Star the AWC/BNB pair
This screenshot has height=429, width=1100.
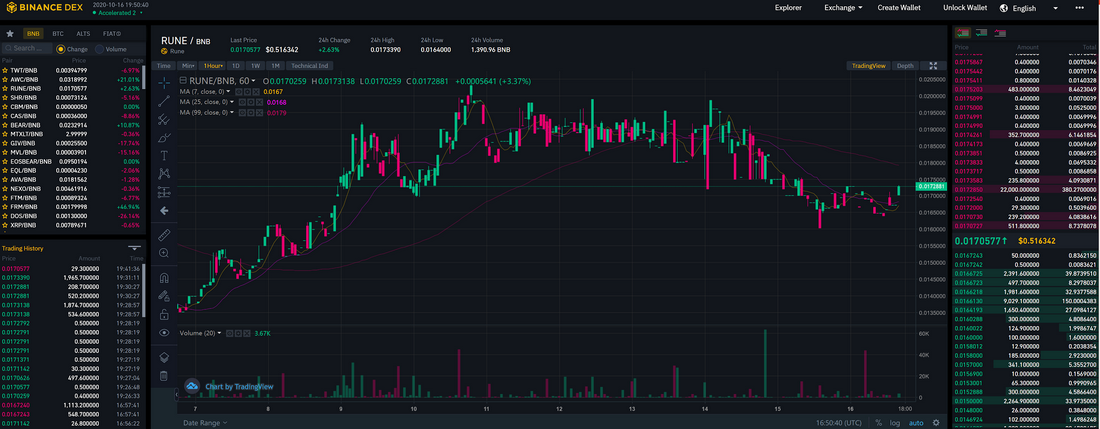[5, 79]
